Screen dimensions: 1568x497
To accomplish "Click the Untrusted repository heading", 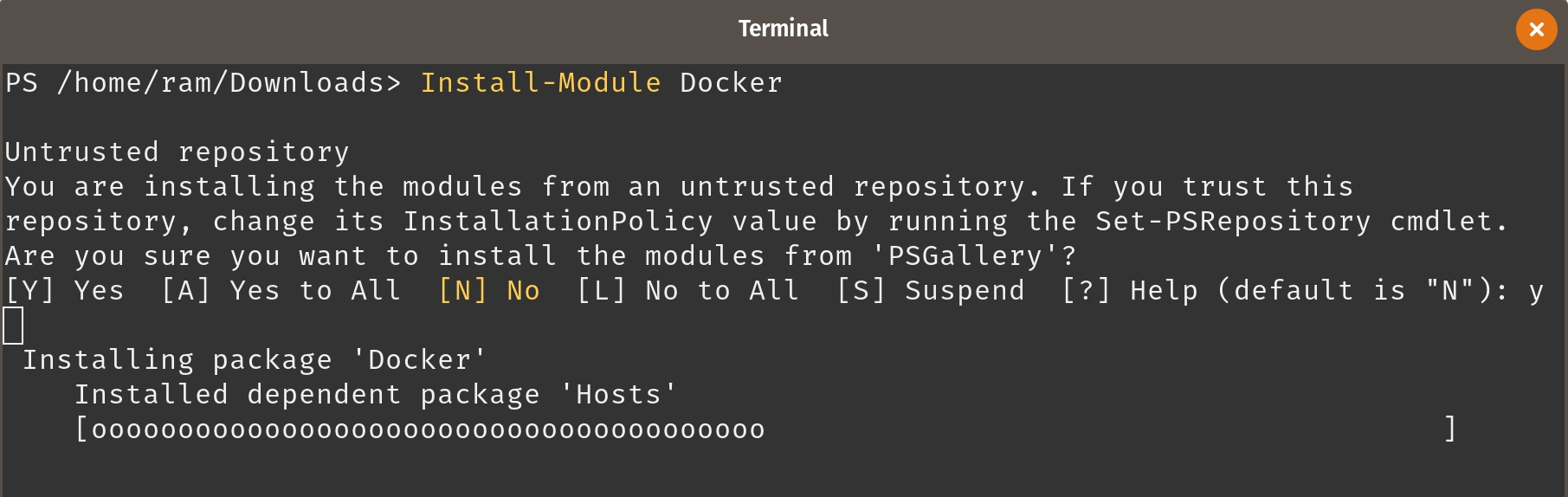I will pyautogui.click(x=177, y=152).
